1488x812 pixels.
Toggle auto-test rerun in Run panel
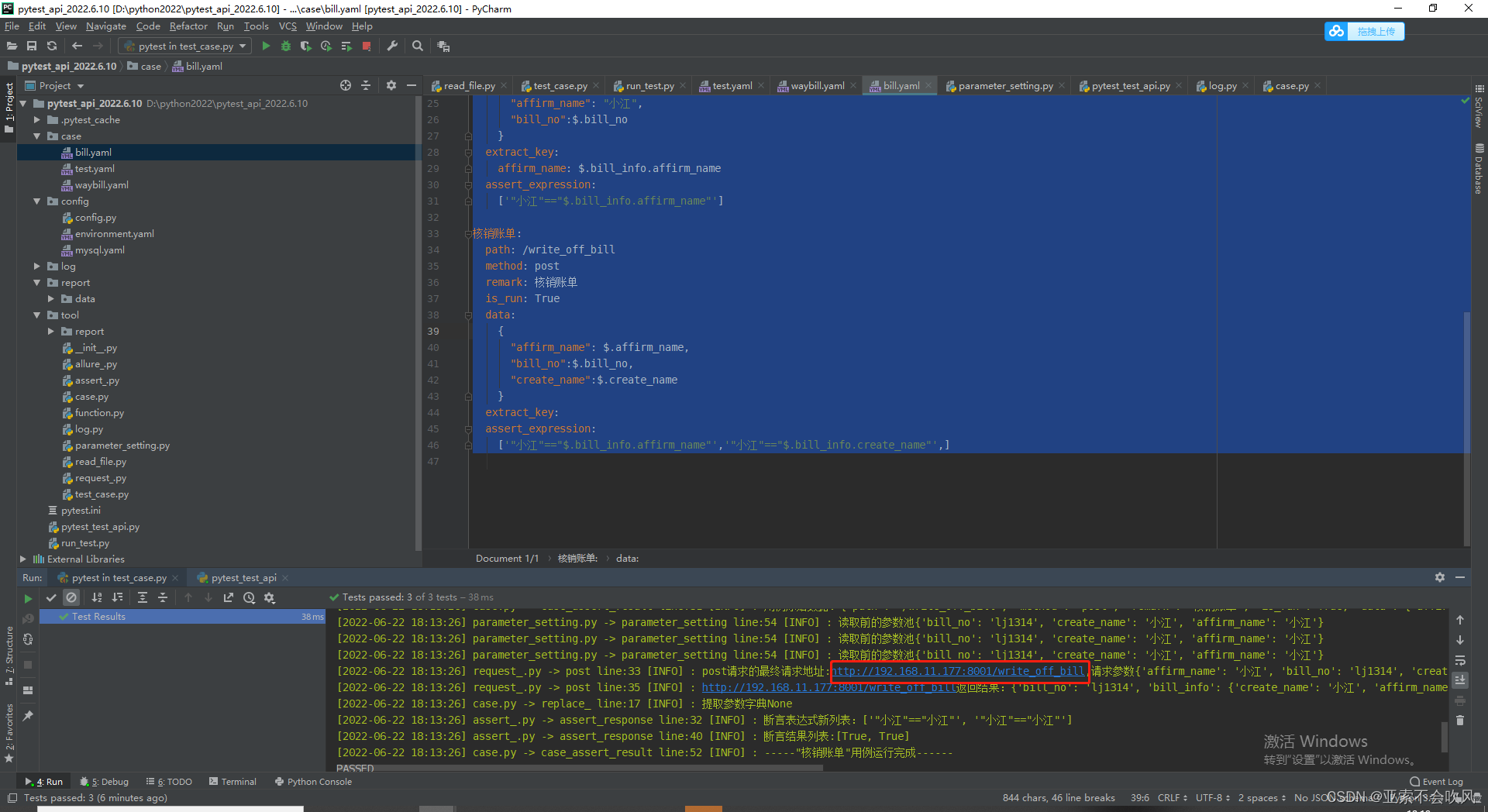point(28,639)
